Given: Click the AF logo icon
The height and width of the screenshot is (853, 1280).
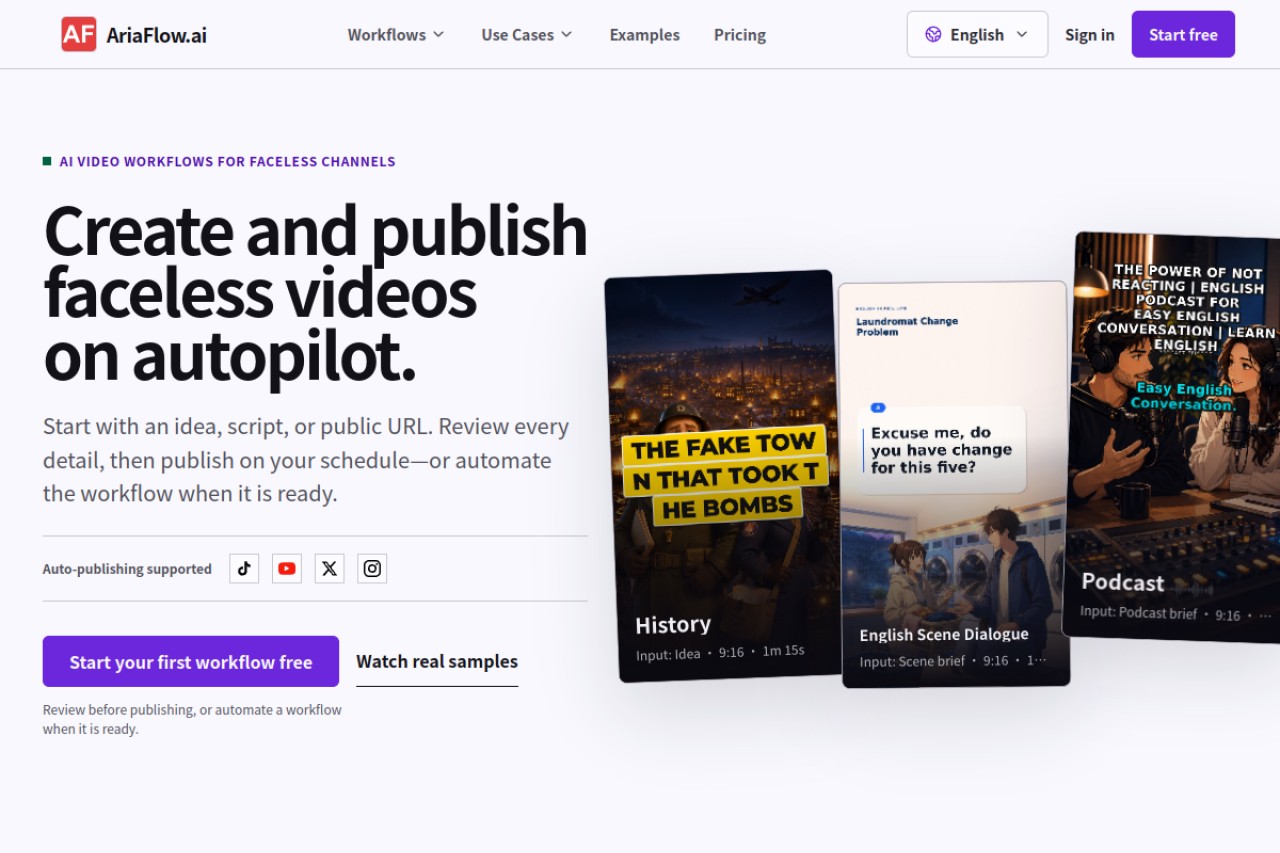Looking at the screenshot, I should [79, 34].
